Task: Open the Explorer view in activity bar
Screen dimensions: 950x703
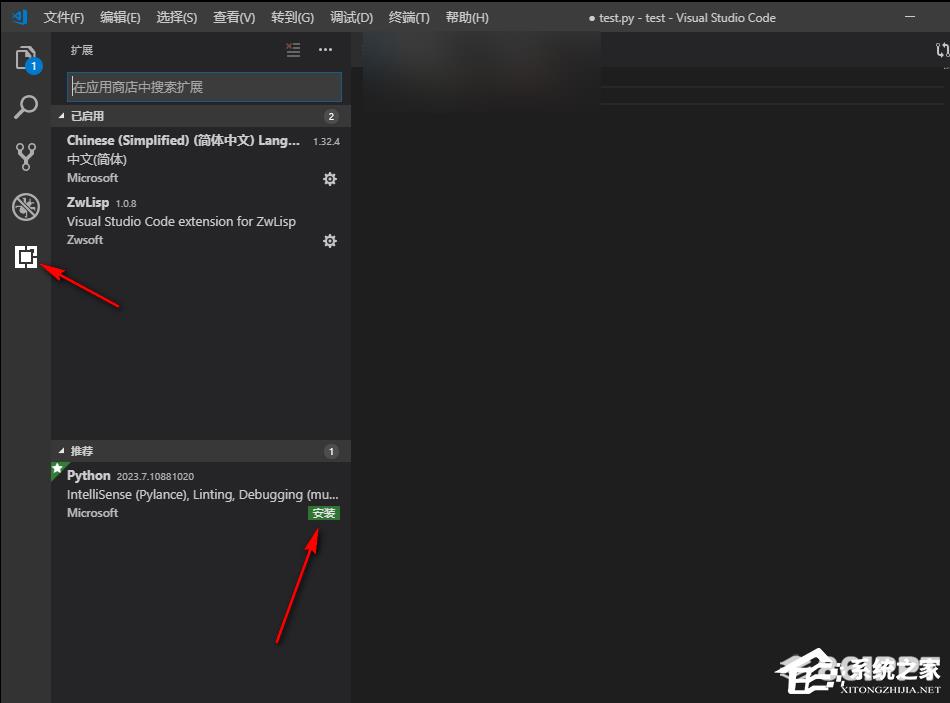Action: [26, 59]
